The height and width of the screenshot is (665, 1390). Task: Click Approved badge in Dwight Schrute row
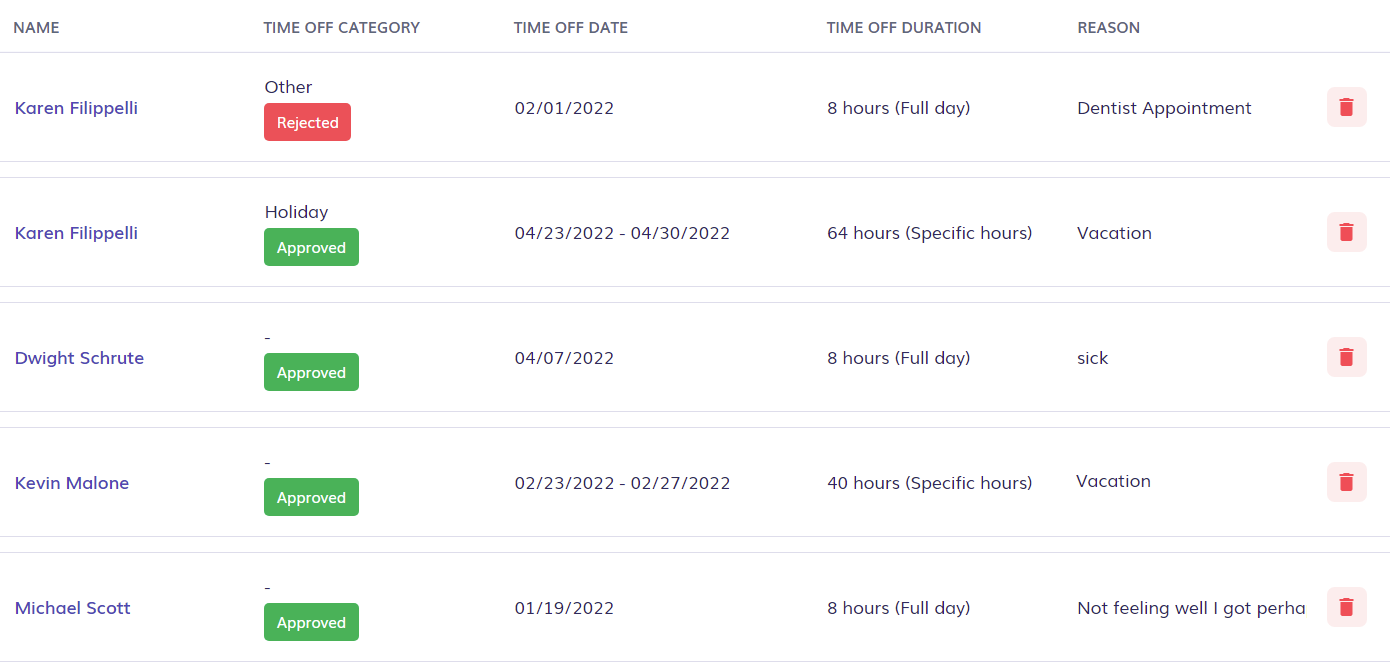311,372
